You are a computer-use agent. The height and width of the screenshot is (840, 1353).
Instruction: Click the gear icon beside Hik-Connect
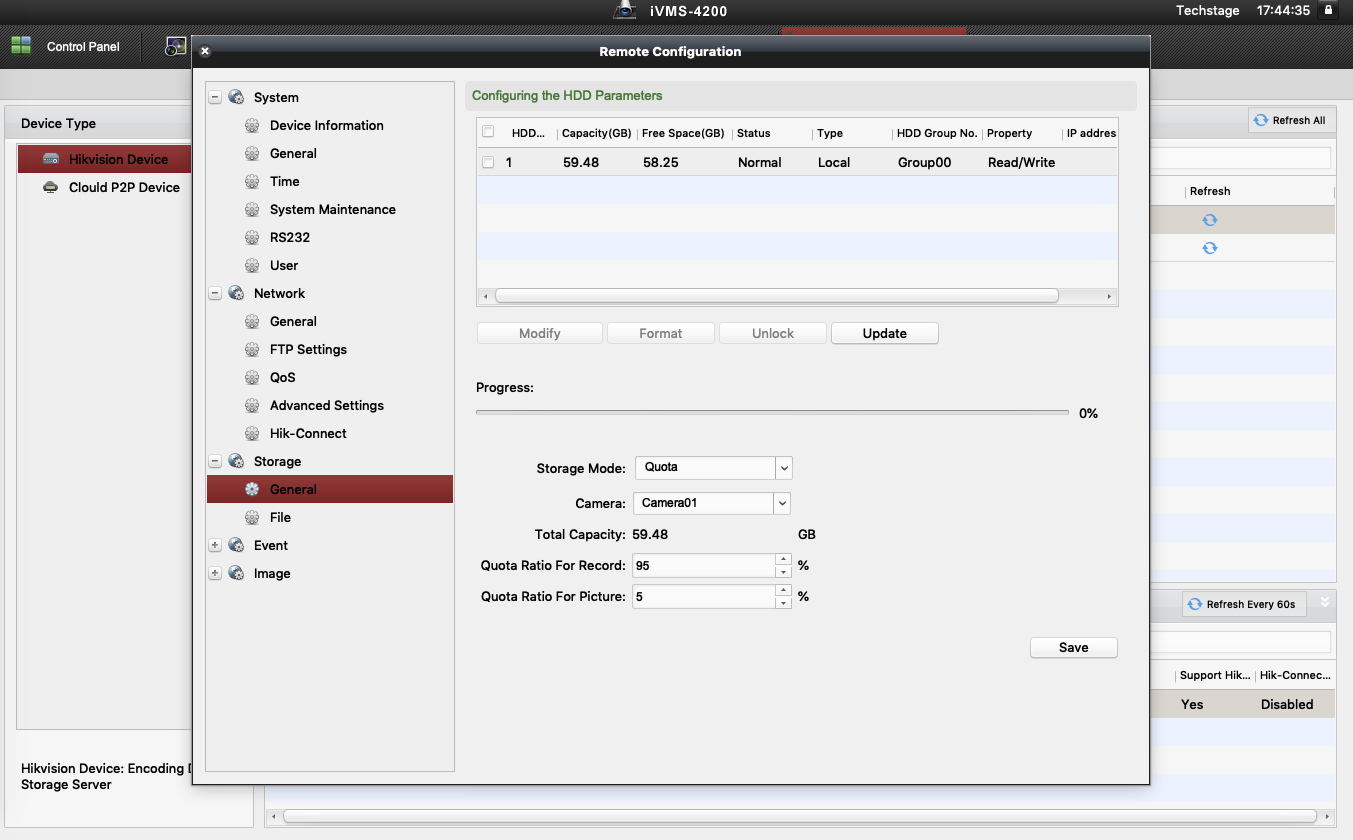click(x=252, y=434)
